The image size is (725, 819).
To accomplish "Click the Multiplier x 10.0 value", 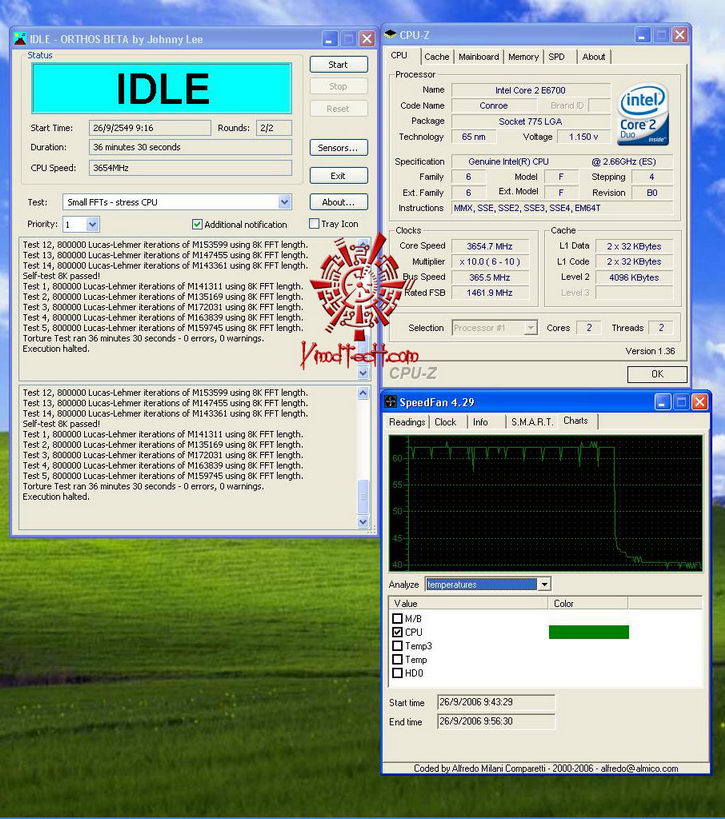I will pos(490,262).
